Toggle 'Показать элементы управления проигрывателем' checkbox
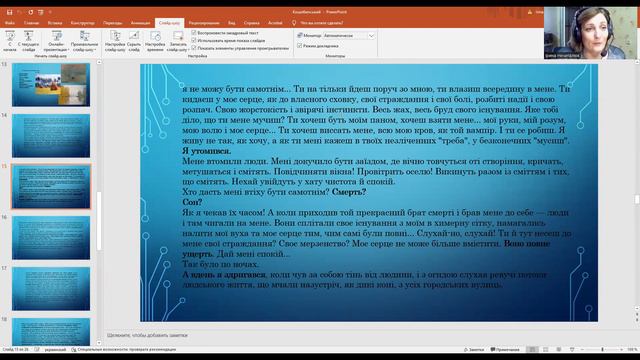The width and height of the screenshot is (640, 360). [x=194, y=48]
